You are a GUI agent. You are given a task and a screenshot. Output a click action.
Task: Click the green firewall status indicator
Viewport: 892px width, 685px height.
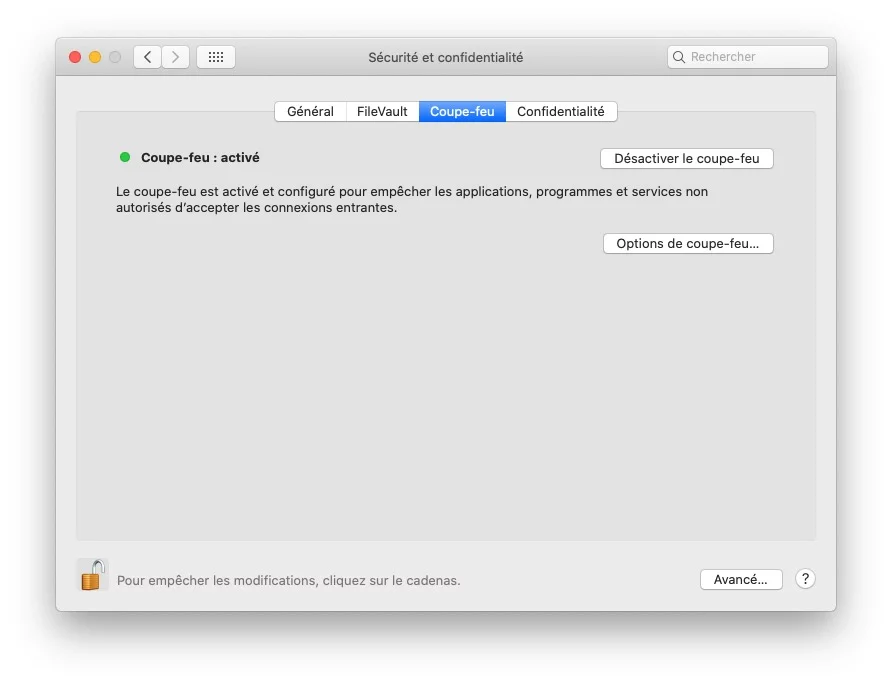click(x=125, y=157)
